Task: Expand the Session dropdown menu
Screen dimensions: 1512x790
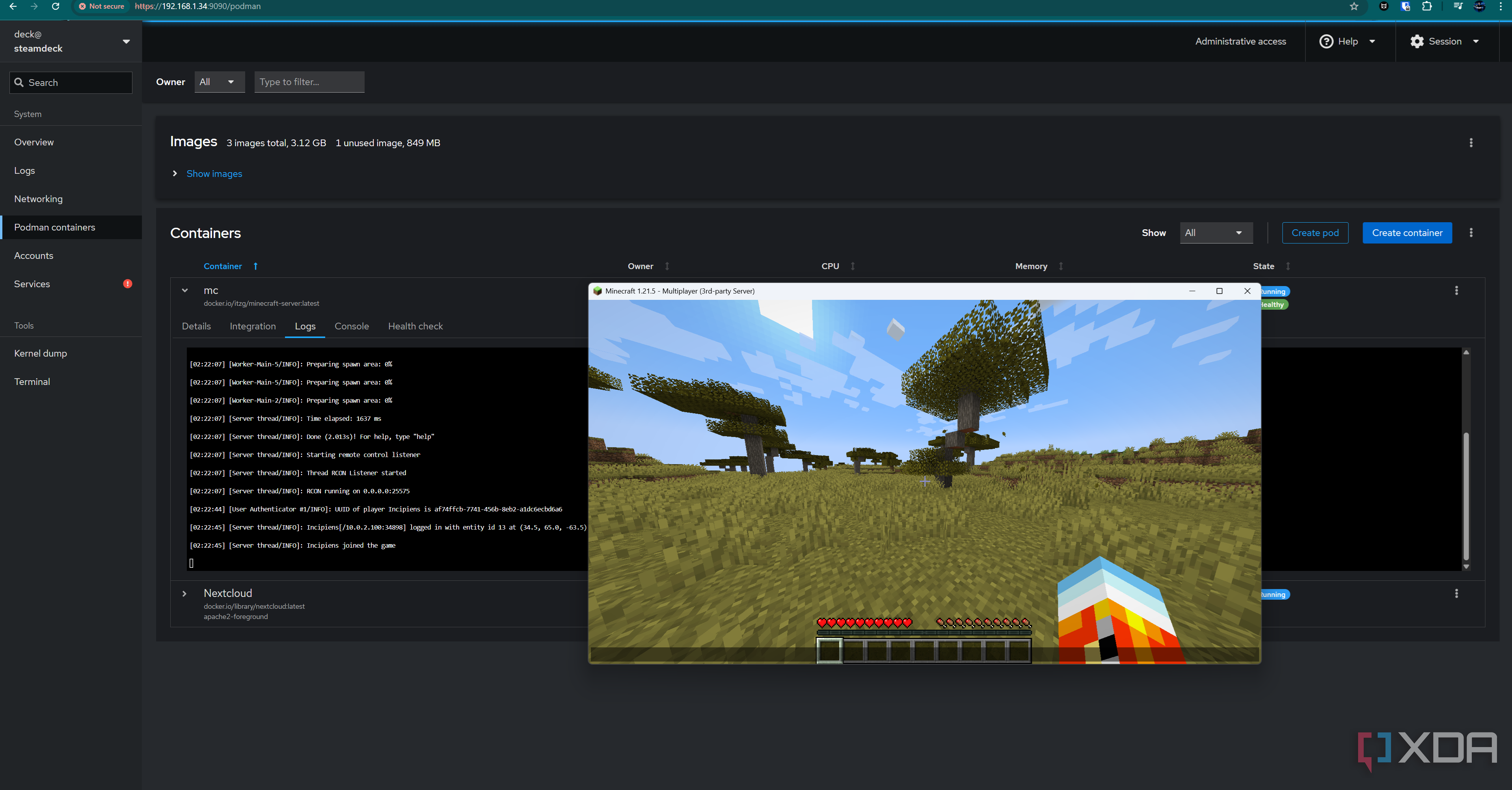Action: (1476, 41)
